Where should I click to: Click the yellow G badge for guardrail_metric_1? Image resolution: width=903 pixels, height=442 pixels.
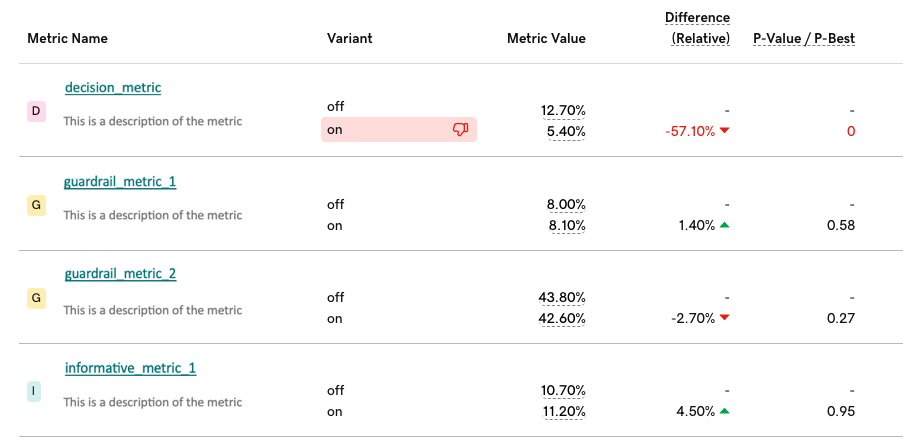point(36,205)
